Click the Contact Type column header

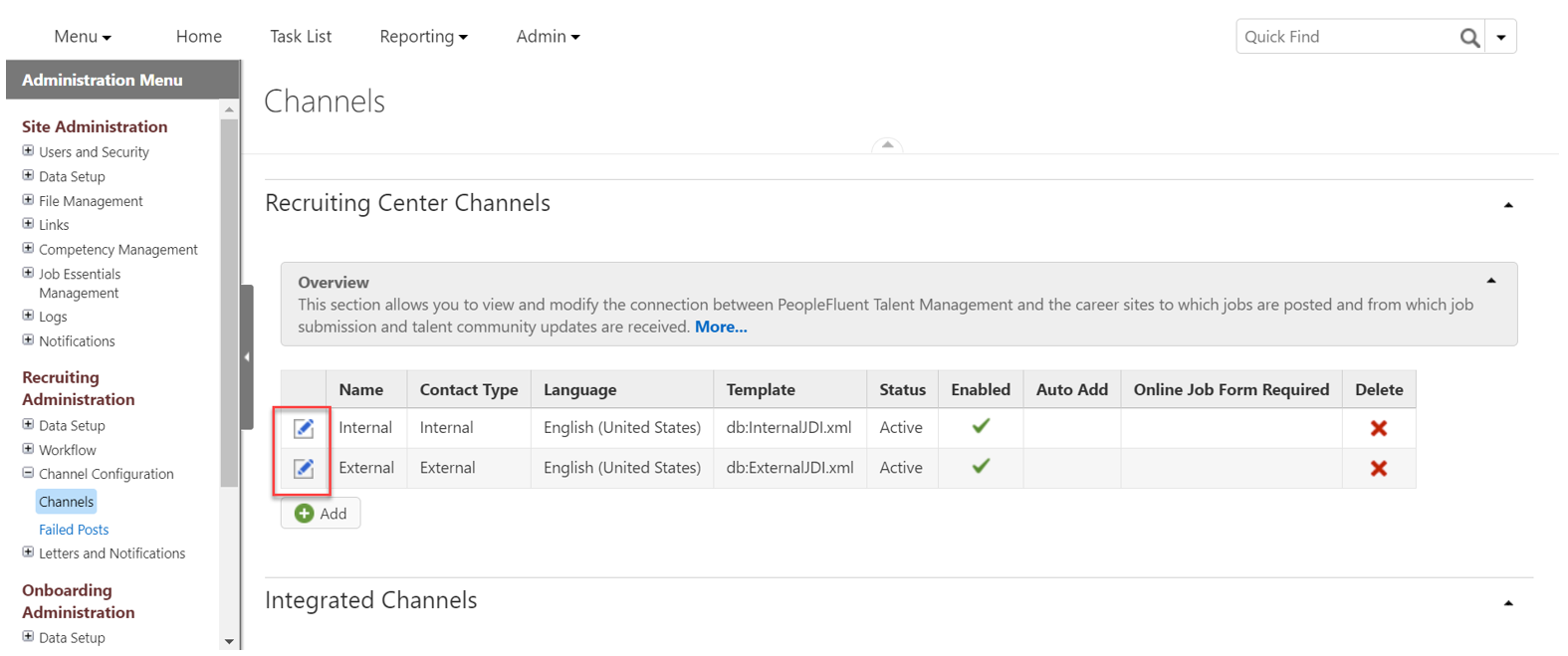(x=469, y=390)
